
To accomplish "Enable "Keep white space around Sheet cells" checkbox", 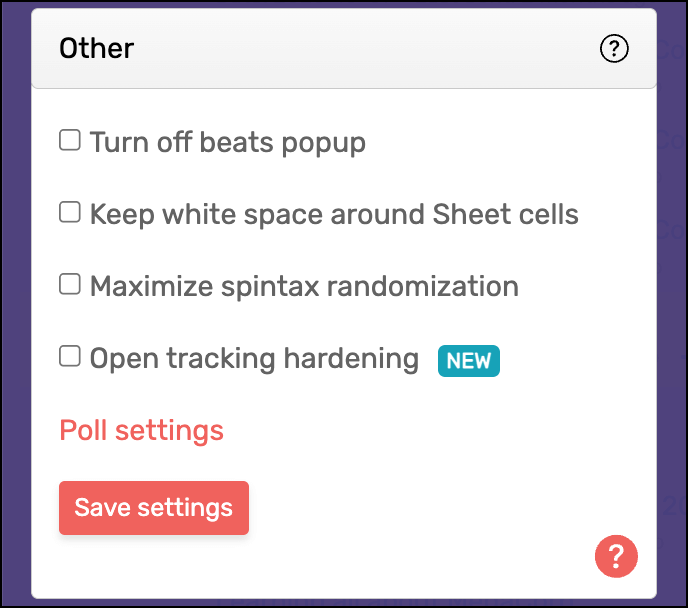I will [69, 213].
